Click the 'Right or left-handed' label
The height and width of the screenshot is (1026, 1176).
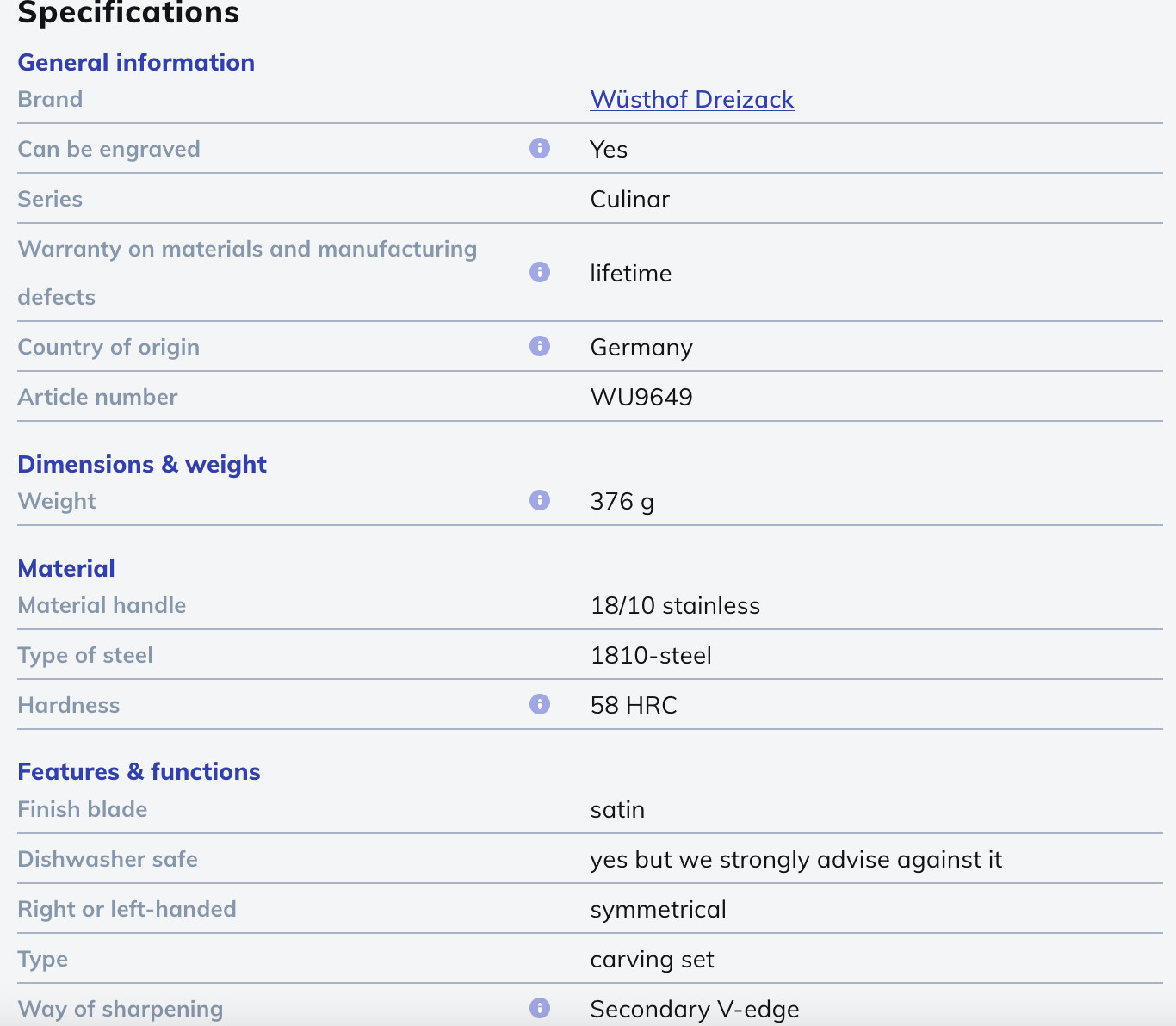click(127, 909)
